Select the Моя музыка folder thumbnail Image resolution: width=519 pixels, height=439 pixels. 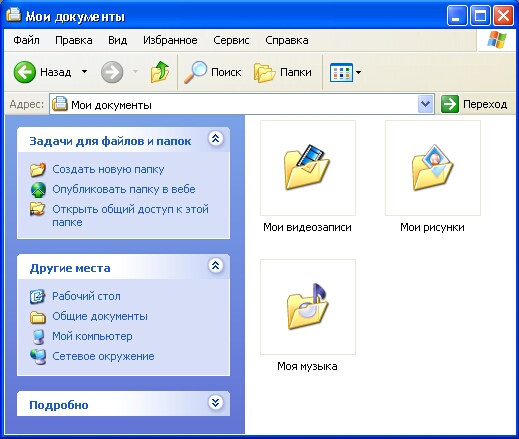[308, 307]
